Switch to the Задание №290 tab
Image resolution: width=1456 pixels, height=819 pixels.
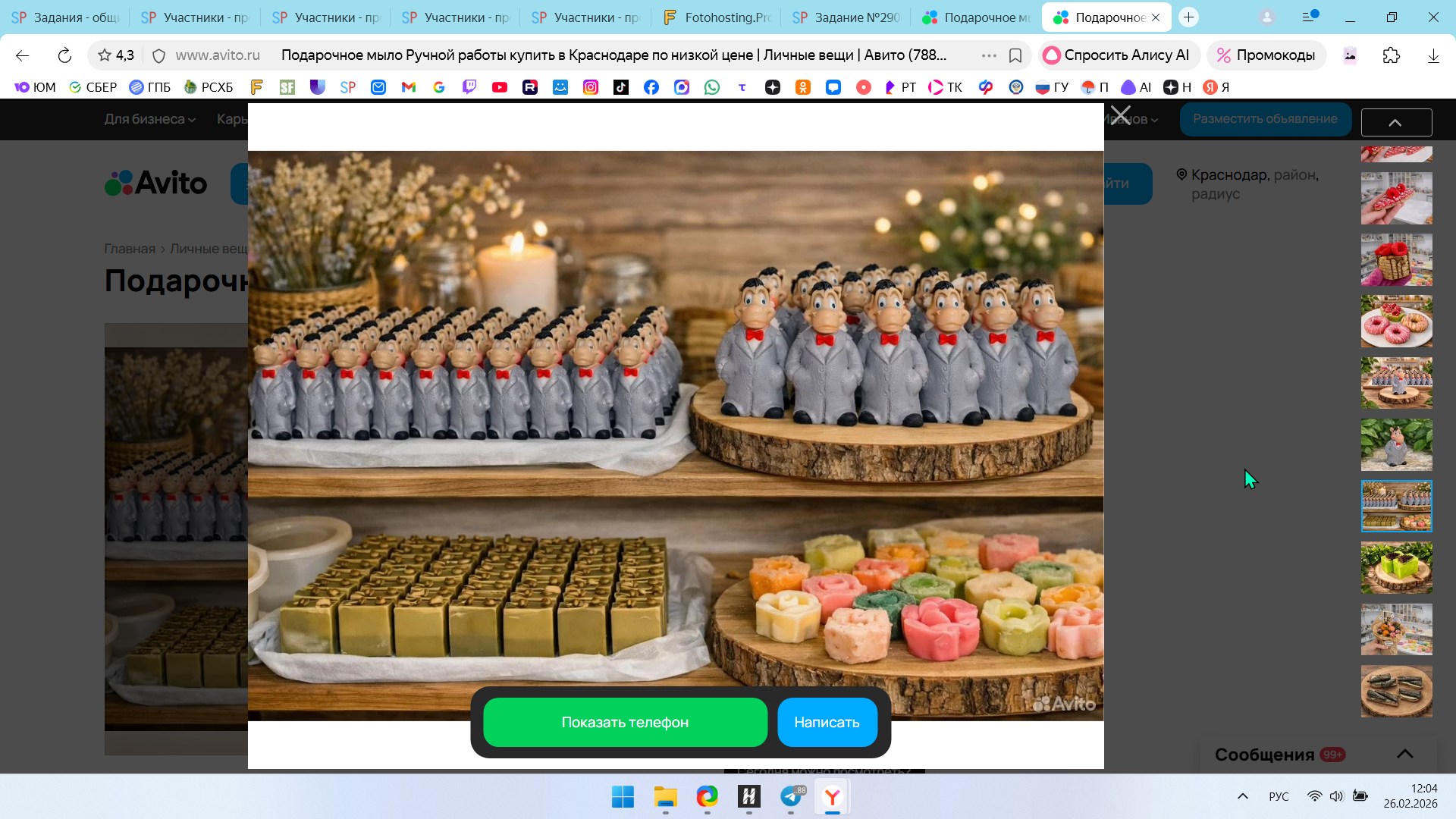pyautogui.click(x=846, y=17)
